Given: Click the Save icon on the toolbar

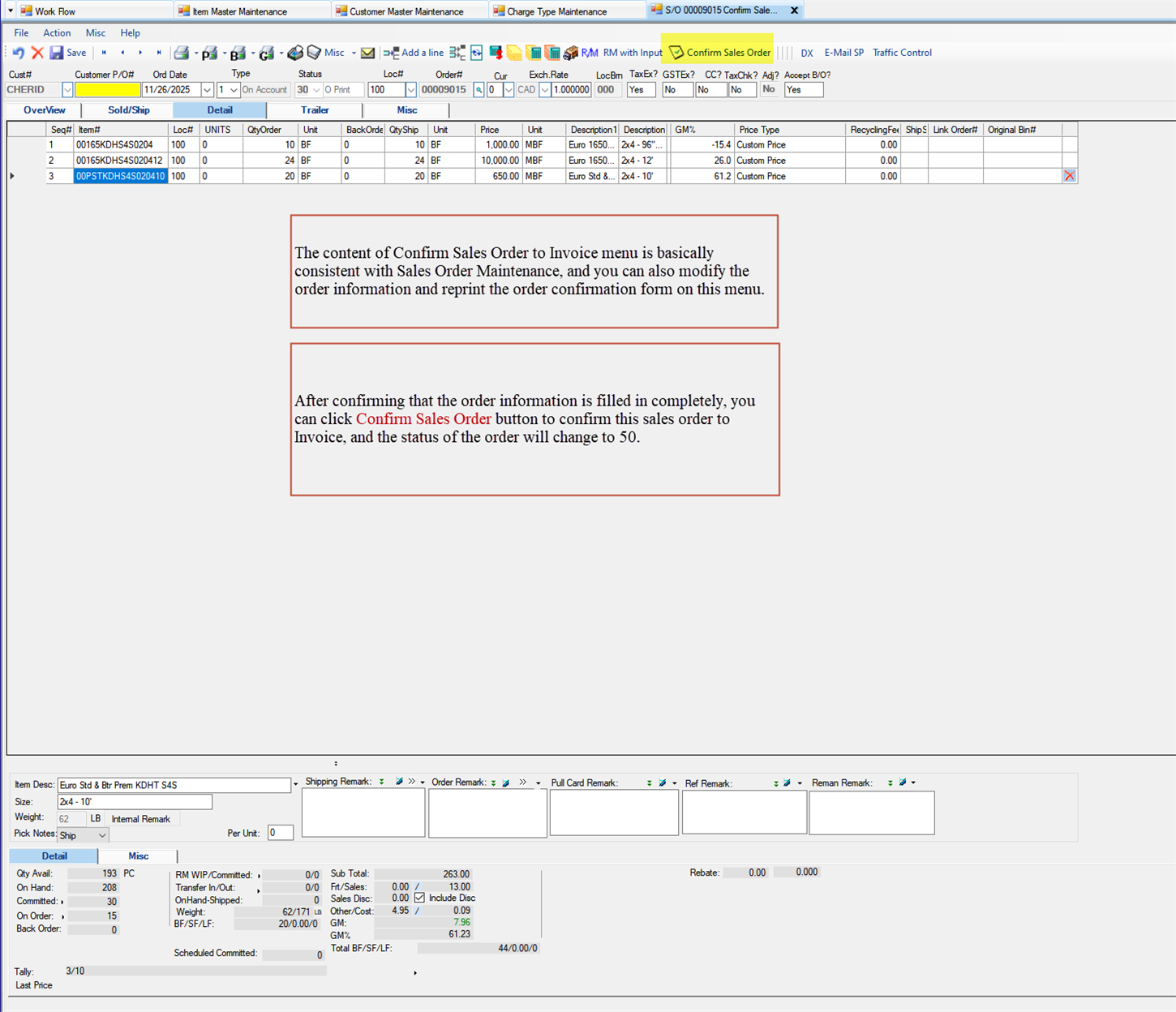Looking at the screenshot, I should [57, 52].
